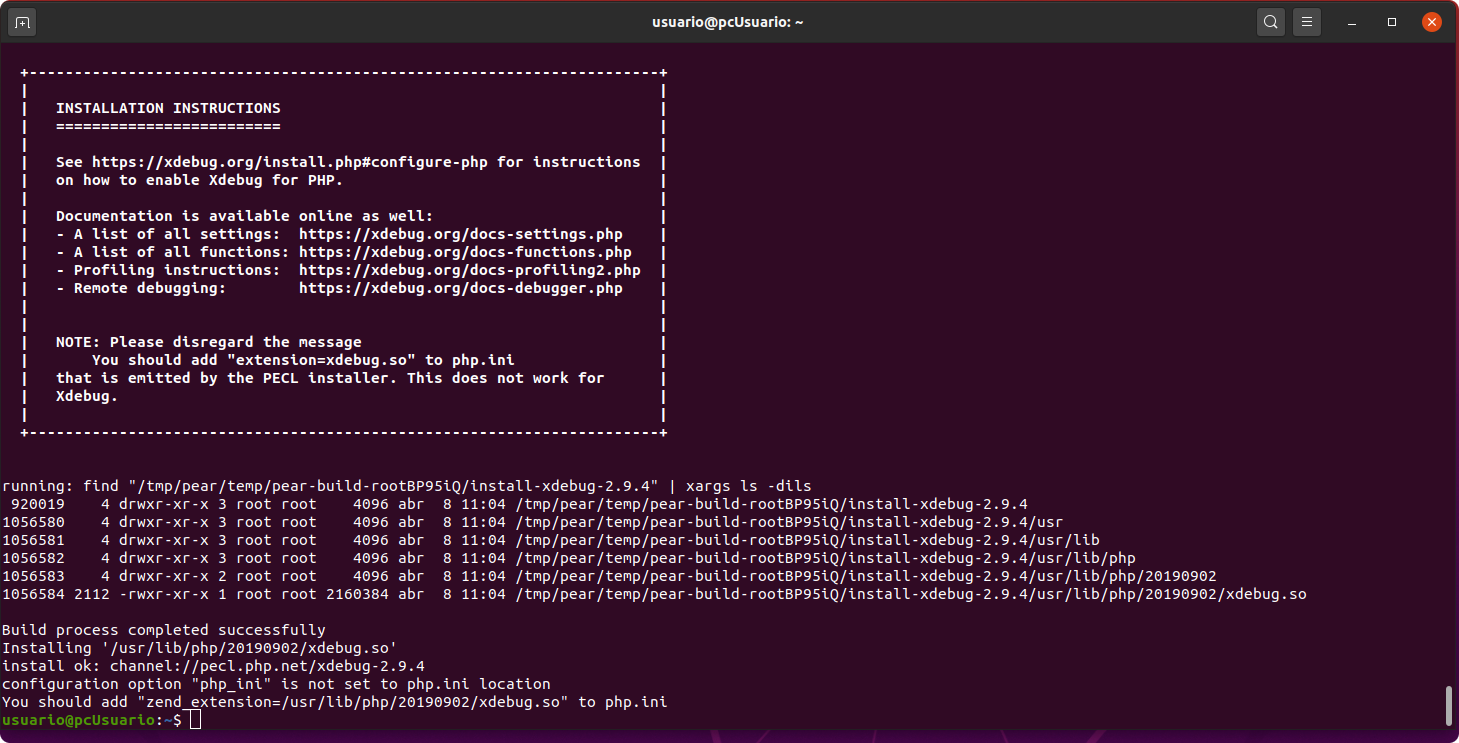The image size is (1459, 743).
Task: Click the terminal cursor after the prompt
Action: tap(195, 720)
